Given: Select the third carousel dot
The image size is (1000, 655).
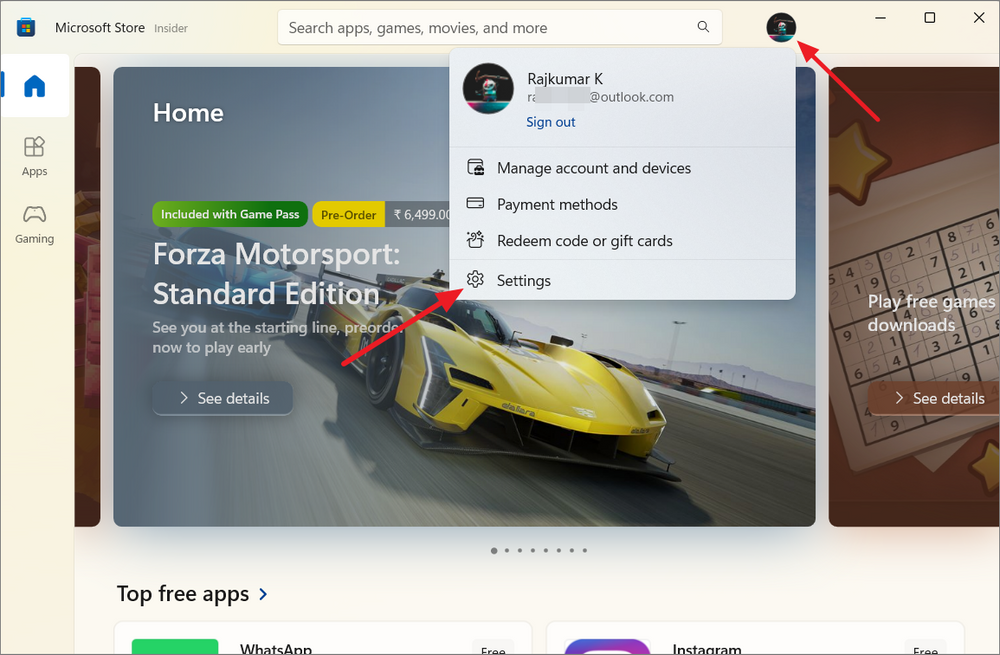Looking at the screenshot, I should pyautogui.click(x=520, y=550).
